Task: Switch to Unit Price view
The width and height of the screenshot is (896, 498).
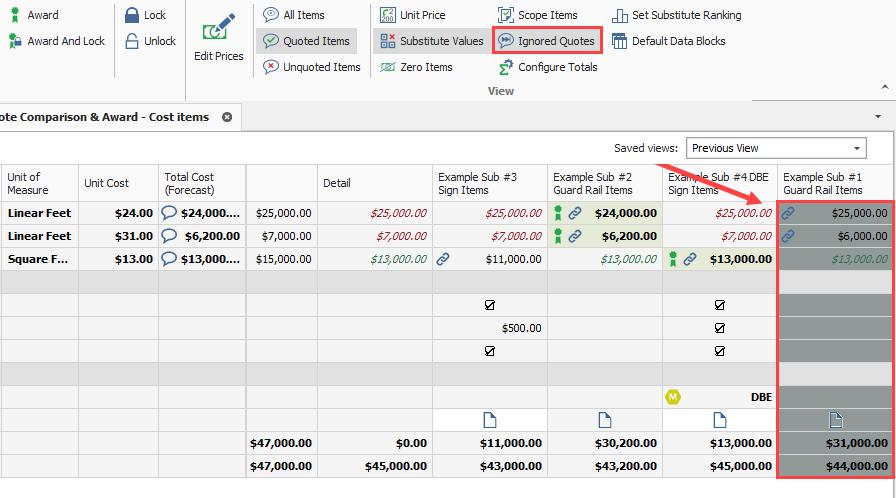Action: coord(413,15)
